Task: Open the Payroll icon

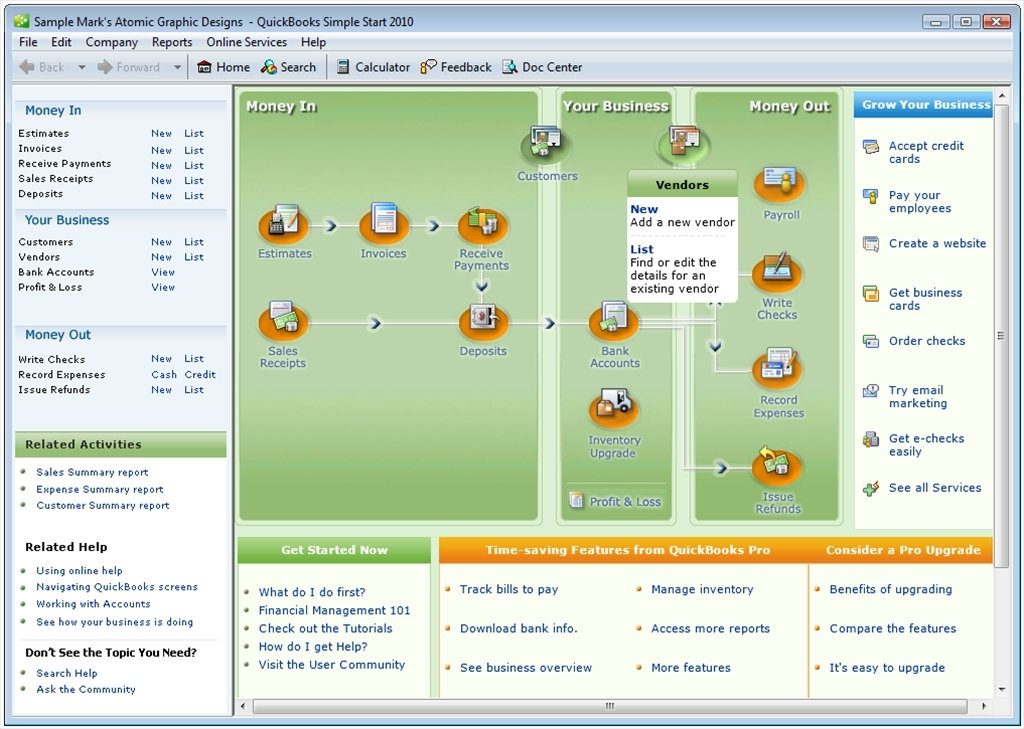Action: [x=780, y=186]
